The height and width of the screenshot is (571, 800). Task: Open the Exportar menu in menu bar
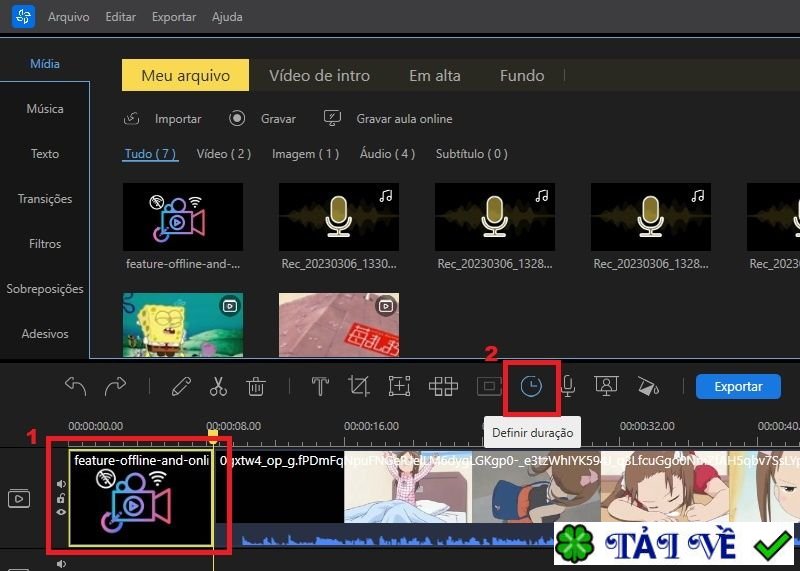point(173,17)
